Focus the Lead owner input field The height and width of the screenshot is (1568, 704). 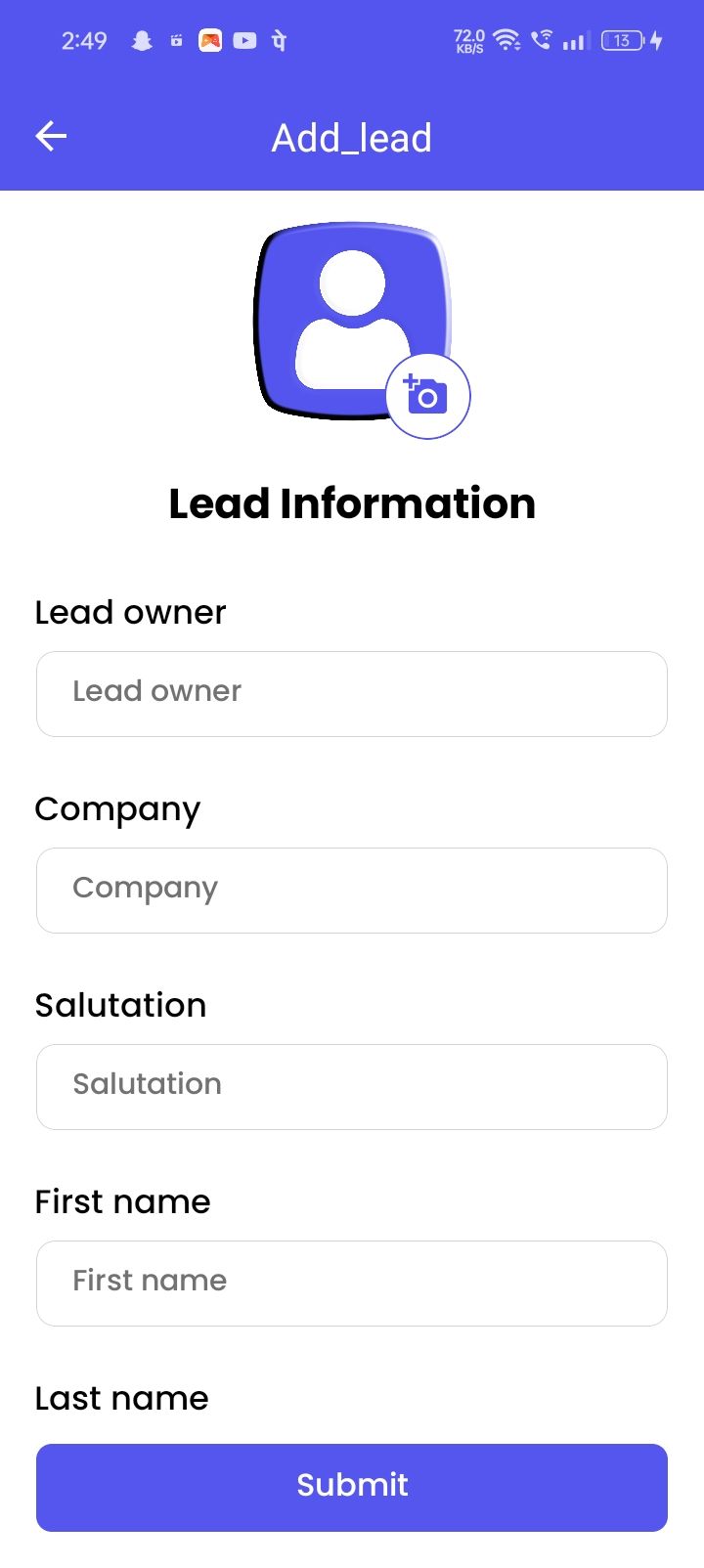point(352,694)
